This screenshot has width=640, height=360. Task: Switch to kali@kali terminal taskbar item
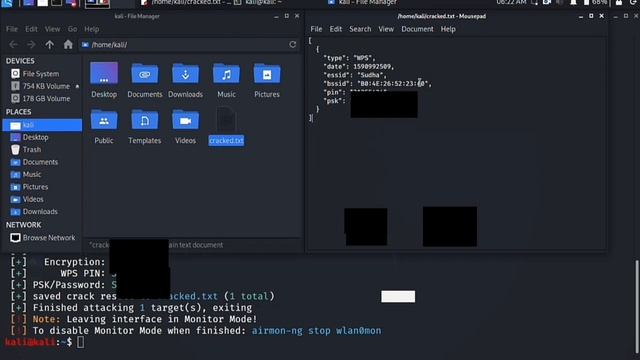point(259,2)
